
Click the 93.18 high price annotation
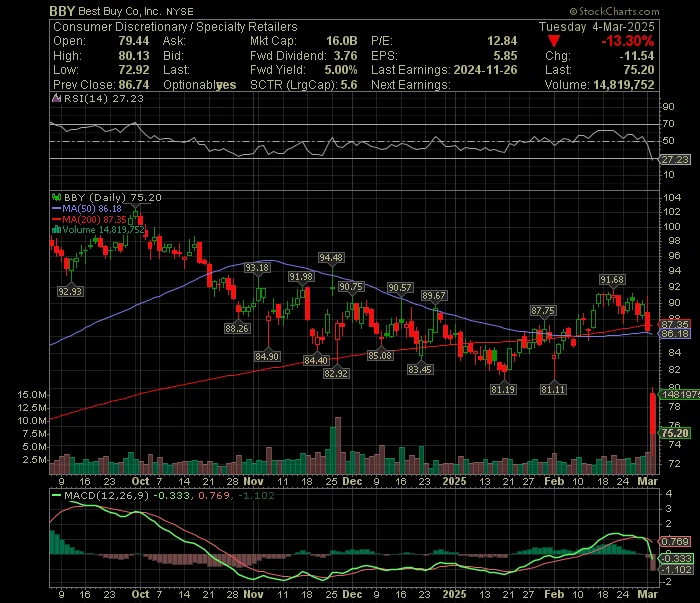click(257, 268)
